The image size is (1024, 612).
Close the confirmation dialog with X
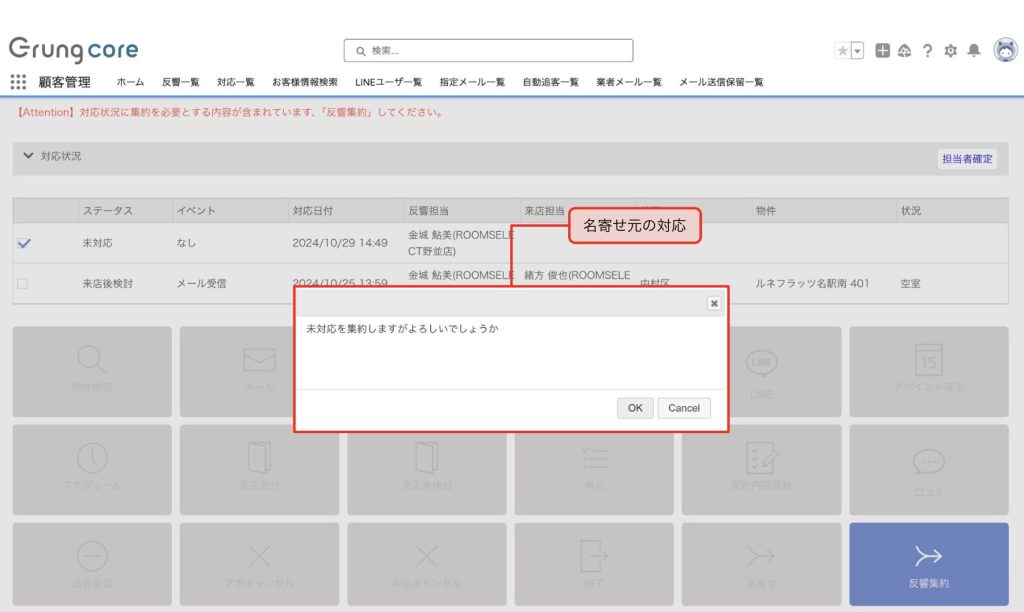pyautogui.click(x=714, y=303)
